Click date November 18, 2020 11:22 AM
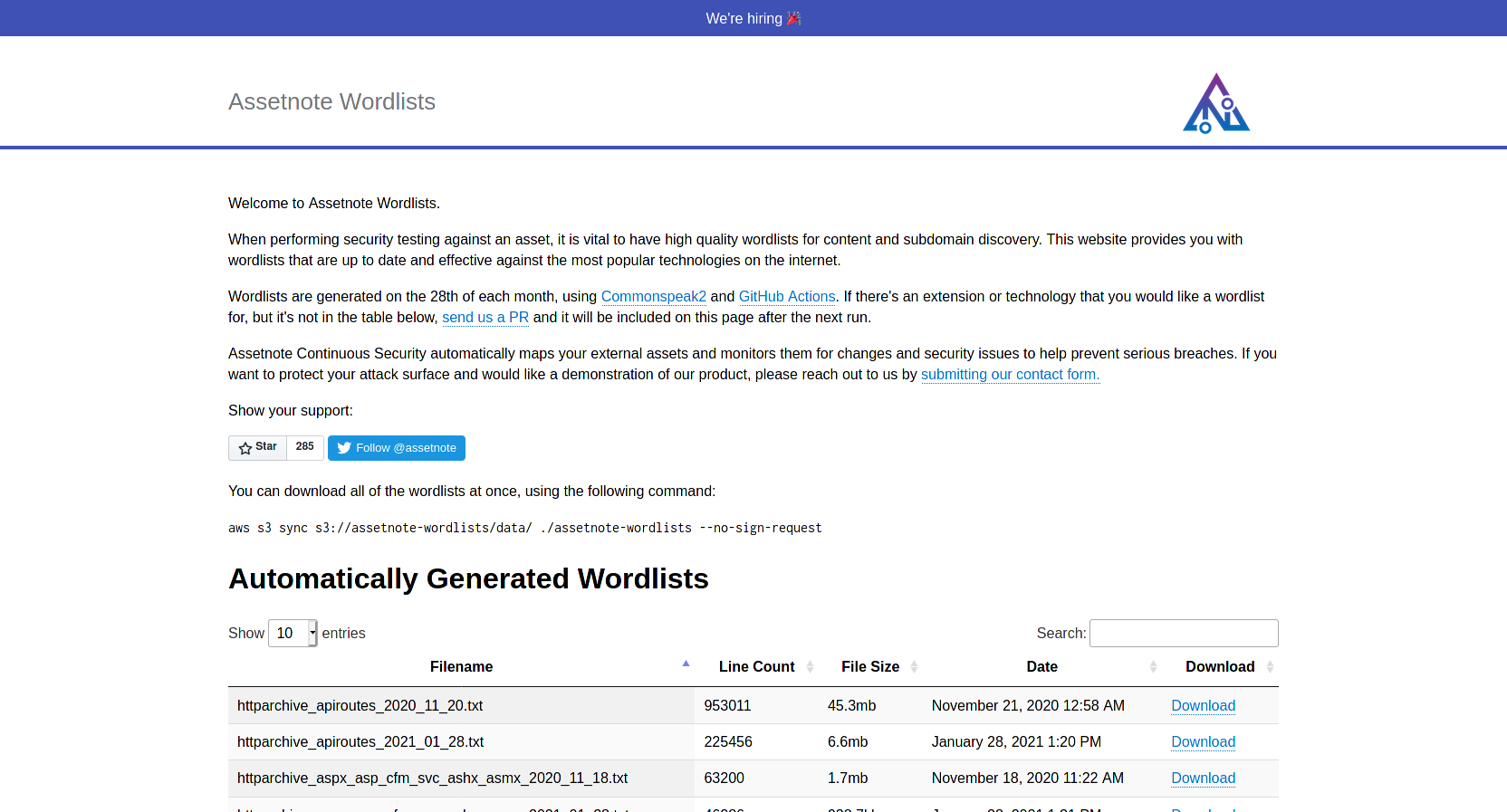This screenshot has height=812, width=1507. [x=1027, y=778]
